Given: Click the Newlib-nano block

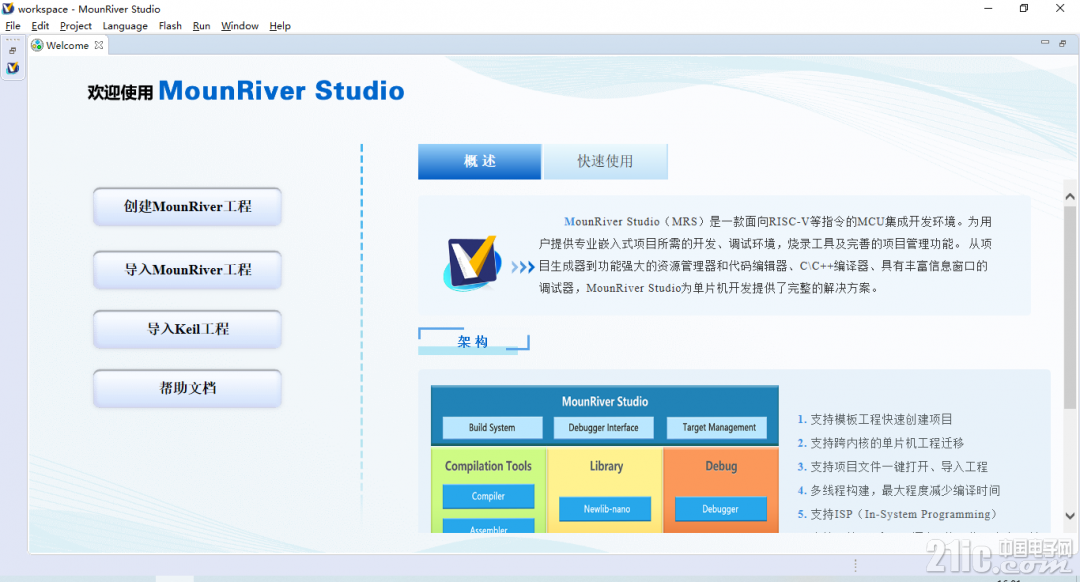Looking at the screenshot, I should [x=606, y=509].
